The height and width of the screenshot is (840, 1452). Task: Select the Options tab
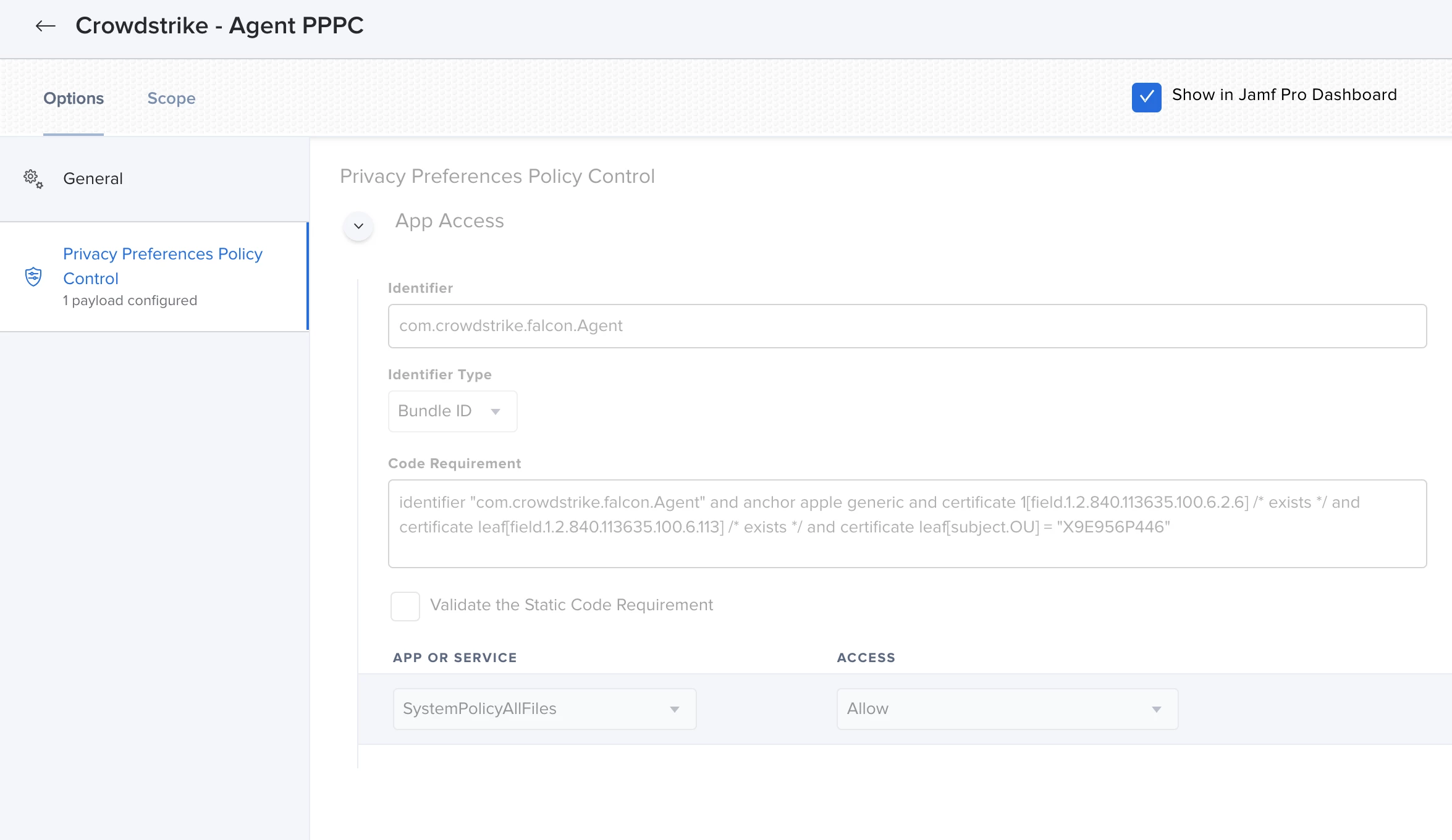pos(74,98)
